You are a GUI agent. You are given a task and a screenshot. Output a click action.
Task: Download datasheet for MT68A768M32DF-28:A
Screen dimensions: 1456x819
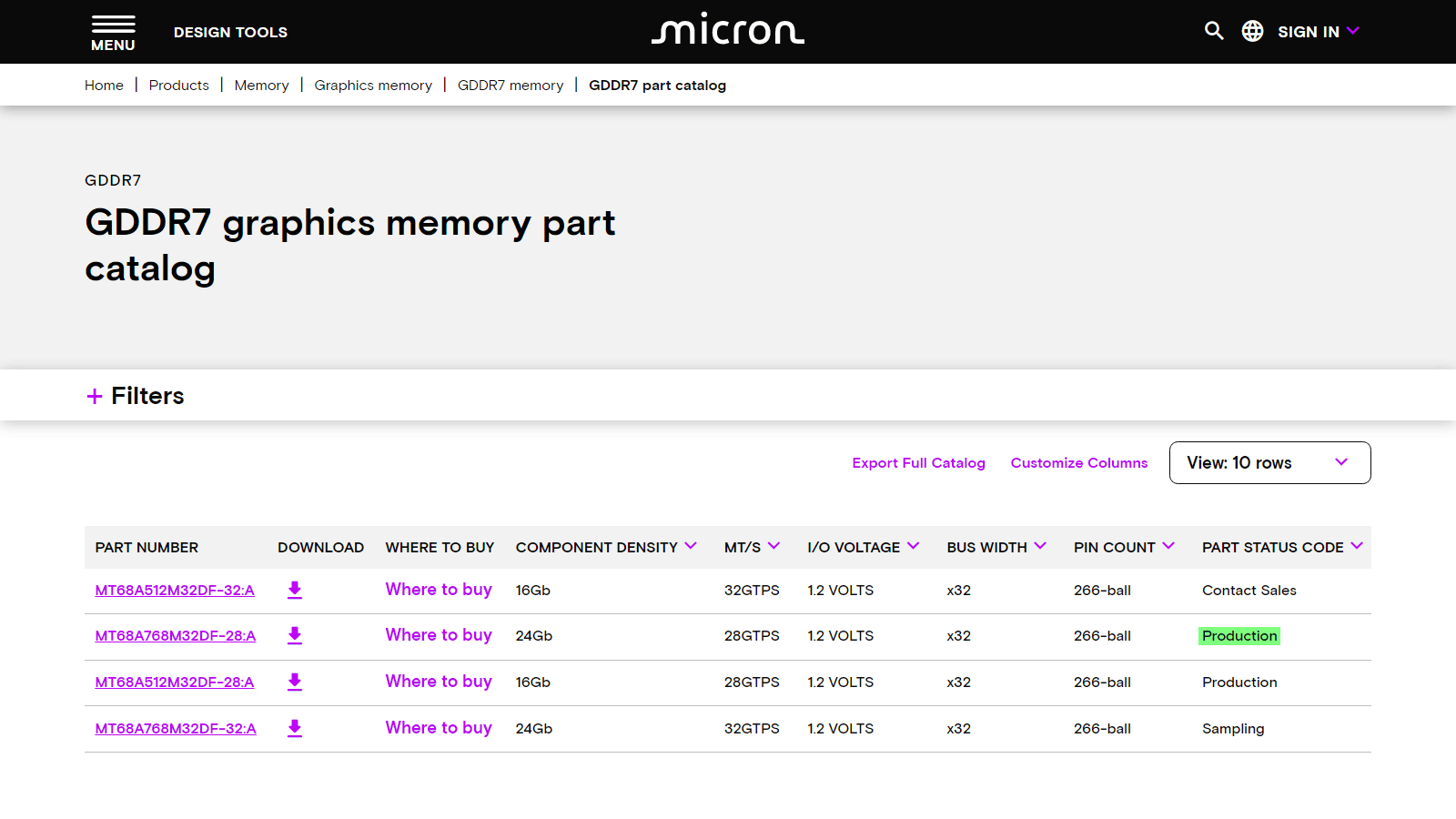295,636
